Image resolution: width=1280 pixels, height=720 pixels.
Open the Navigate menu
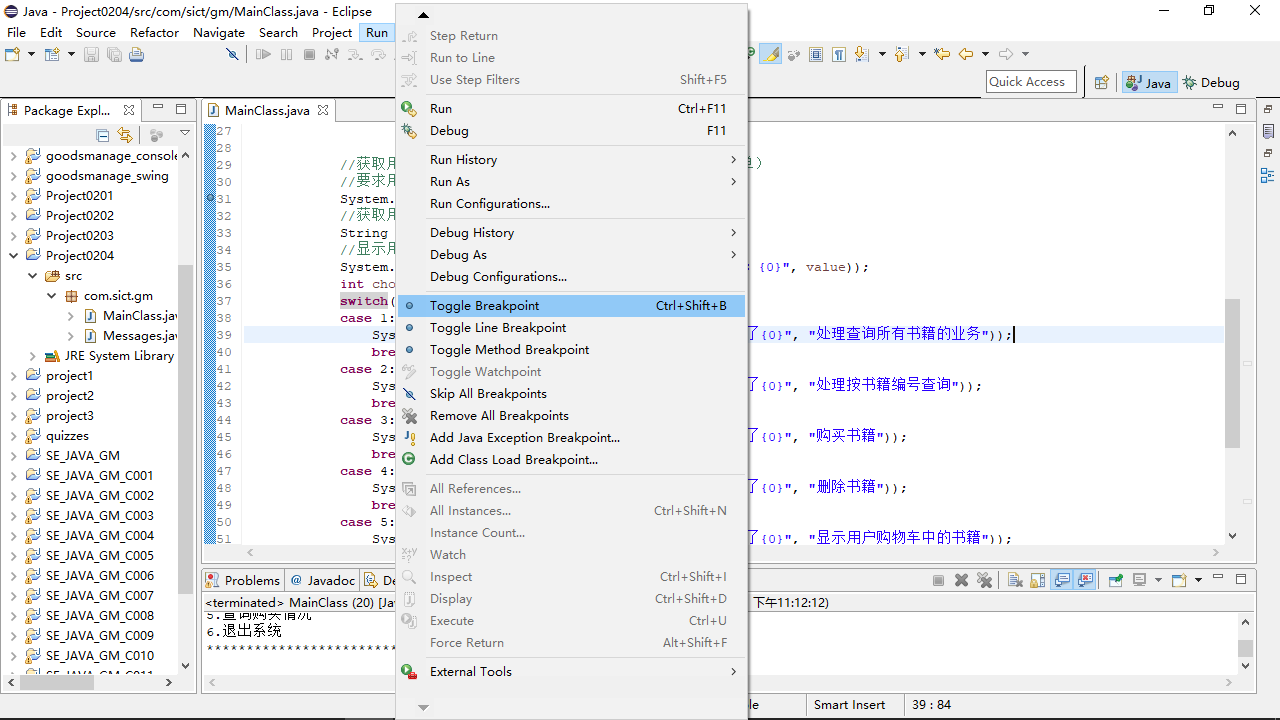pyautogui.click(x=219, y=32)
